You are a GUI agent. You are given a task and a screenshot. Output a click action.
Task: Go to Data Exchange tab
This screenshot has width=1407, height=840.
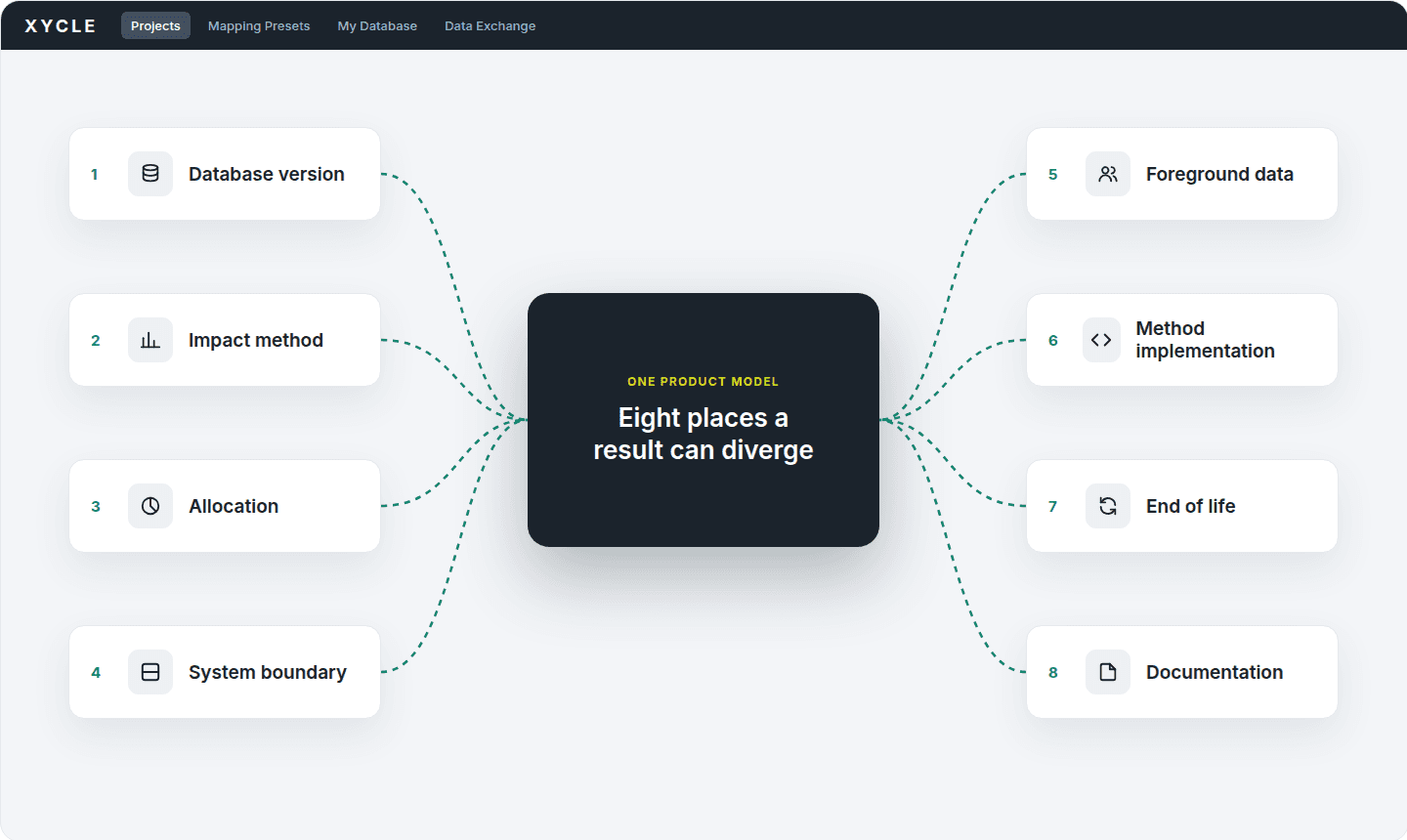[x=490, y=26]
